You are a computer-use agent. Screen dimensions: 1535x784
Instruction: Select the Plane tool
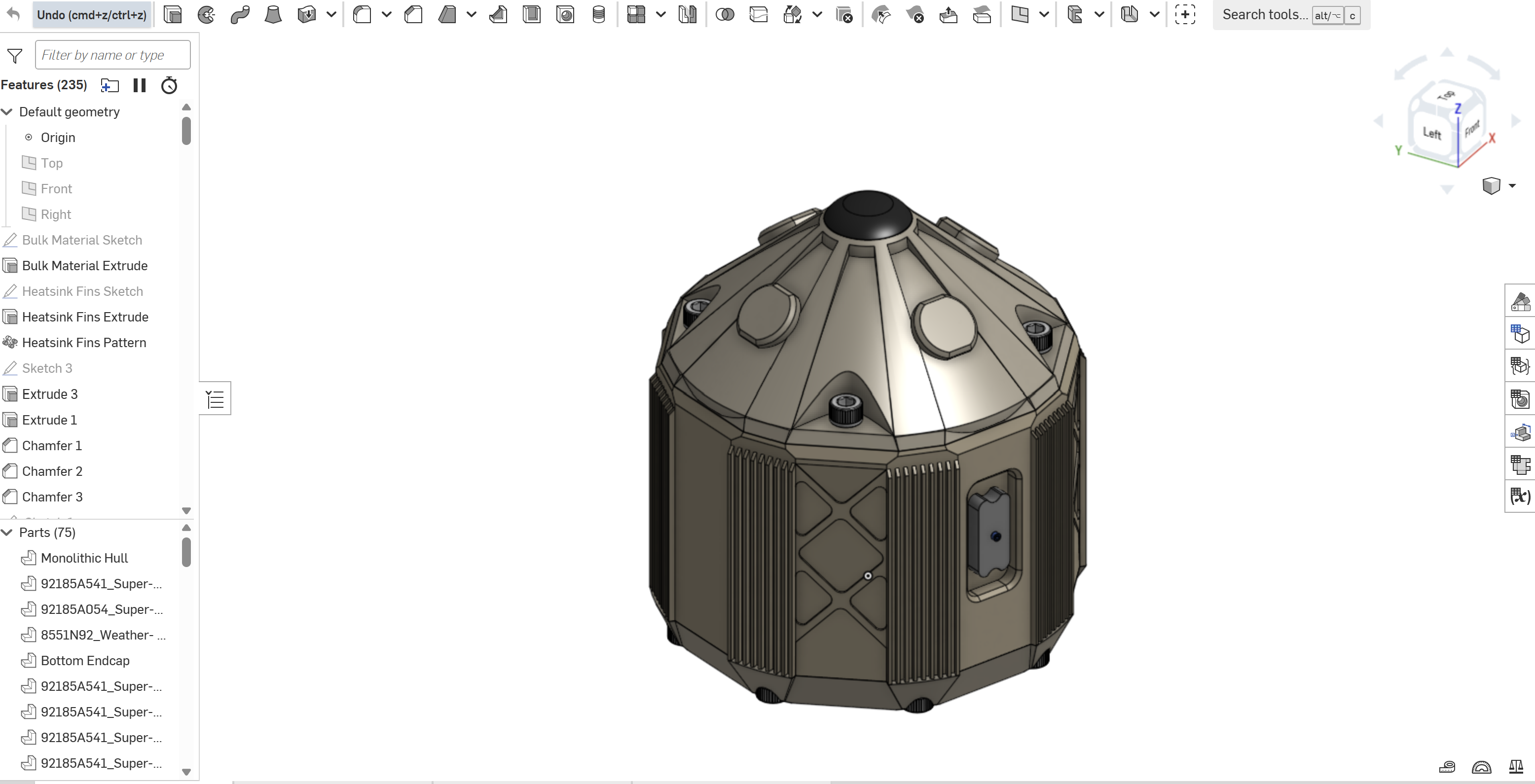click(x=1020, y=14)
